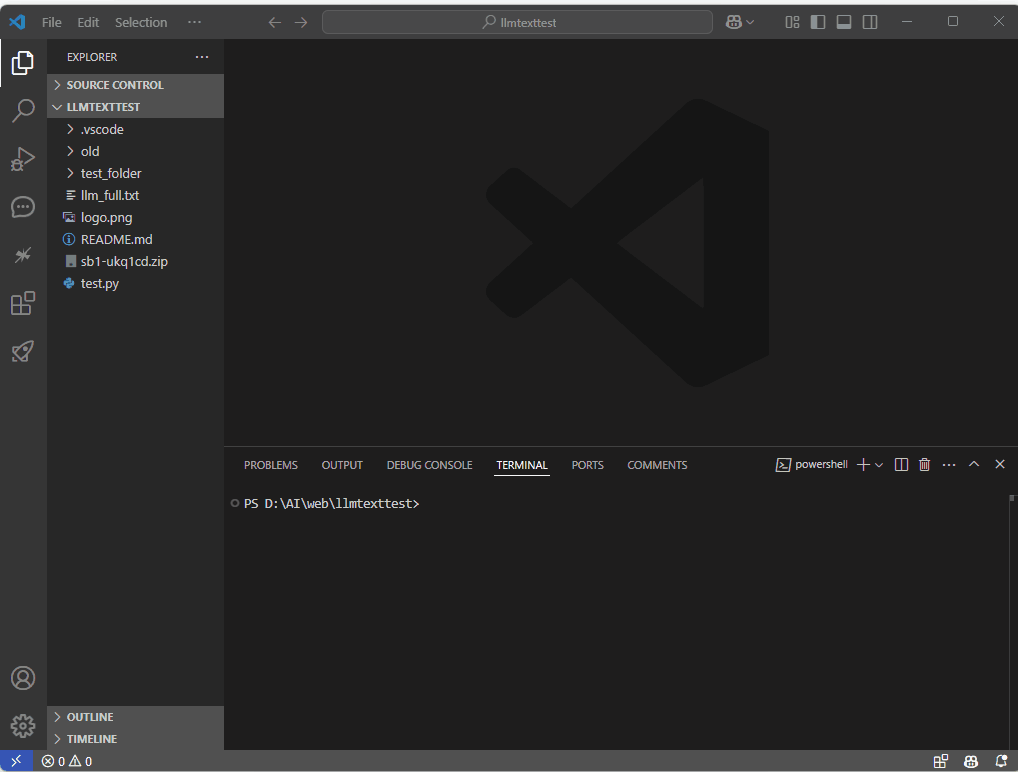Switch to the Output tab
The width and height of the screenshot is (1018, 772).
(342, 465)
